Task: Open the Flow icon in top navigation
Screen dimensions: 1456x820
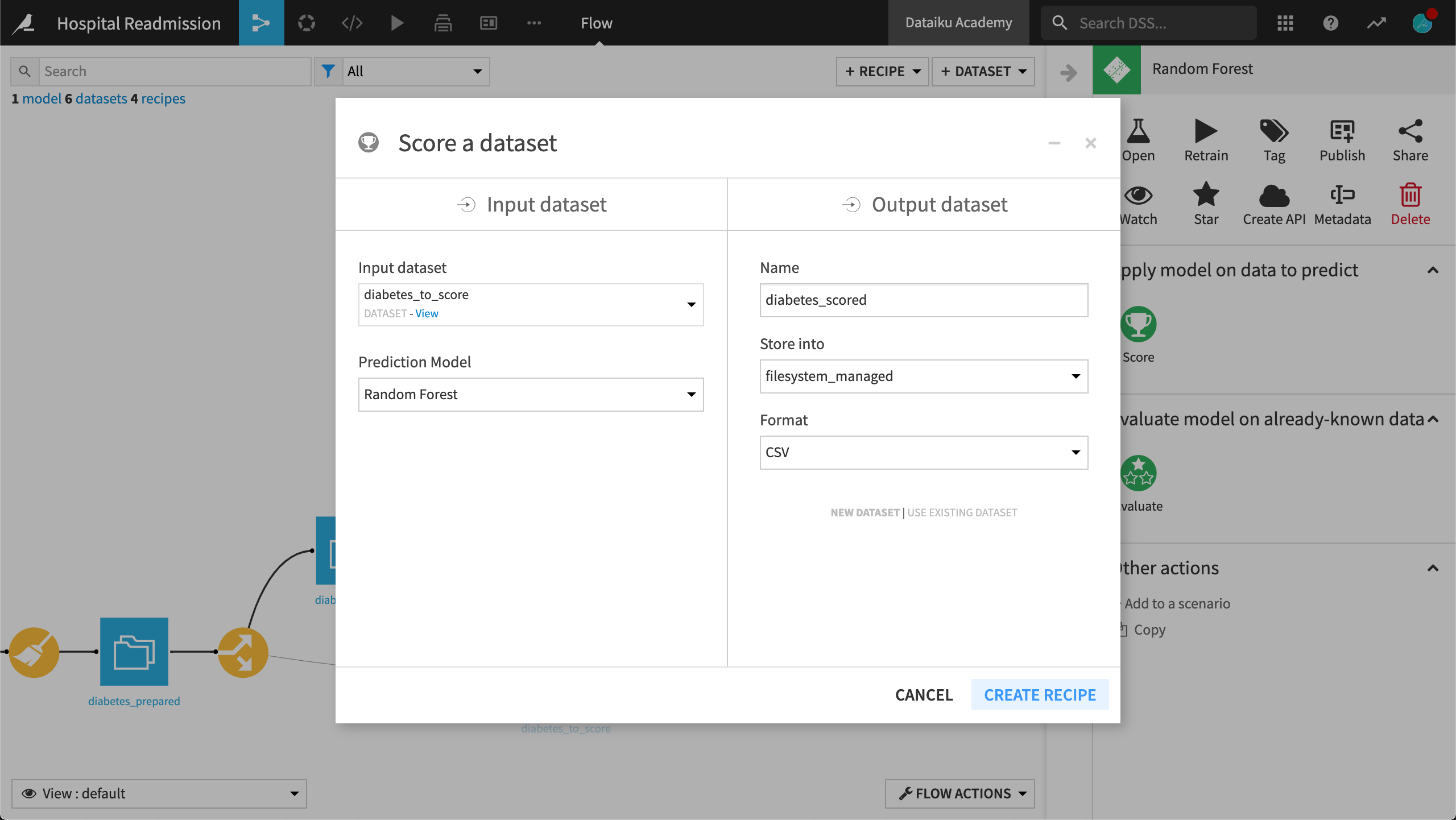Action: tap(261, 23)
